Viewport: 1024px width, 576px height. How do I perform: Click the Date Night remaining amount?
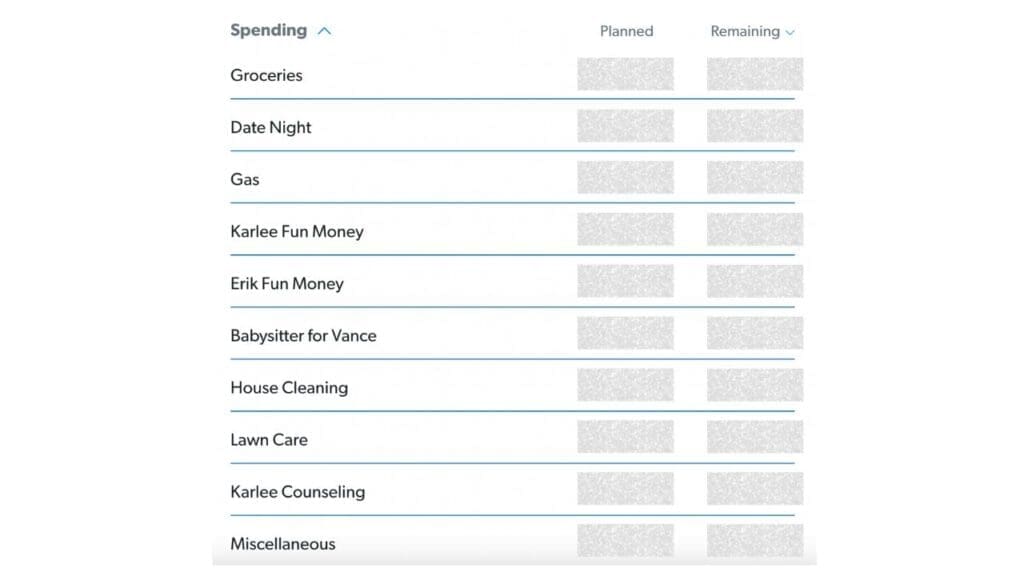[x=755, y=126]
